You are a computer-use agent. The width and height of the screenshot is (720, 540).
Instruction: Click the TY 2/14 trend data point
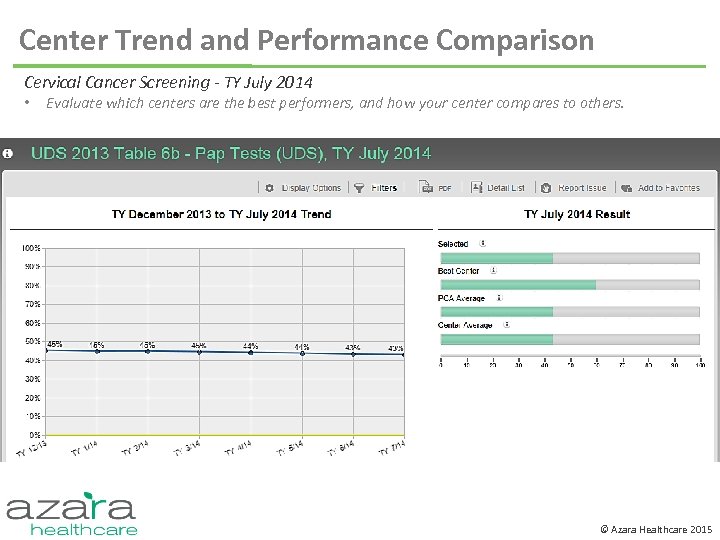click(148, 351)
